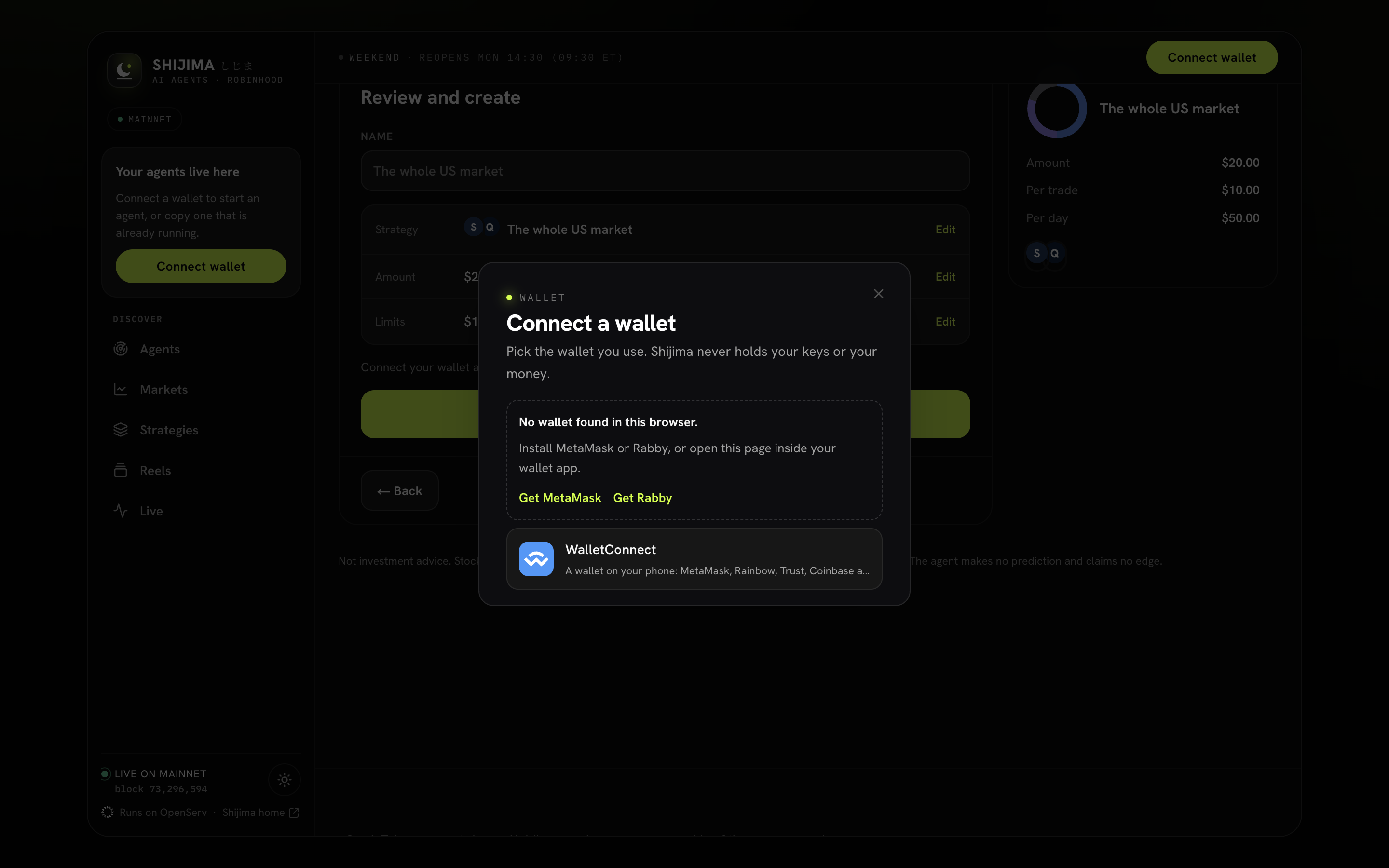Click the Q token icon in summary card
This screenshot has width=1389, height=868.
click(1054, 253)
